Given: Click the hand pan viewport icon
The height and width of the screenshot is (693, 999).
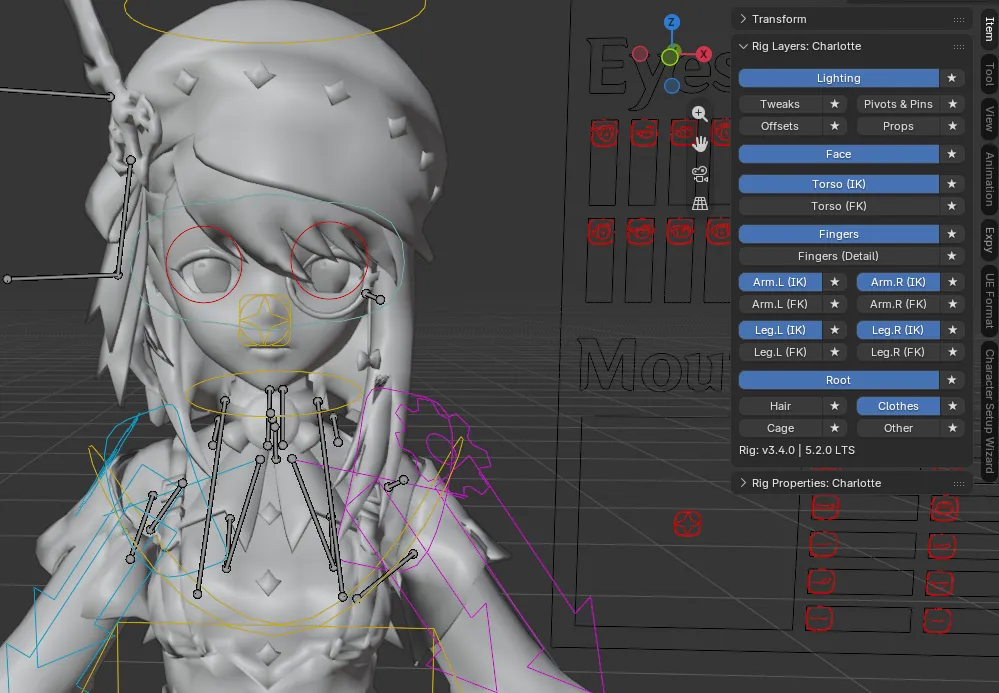Looking at the screenshot, I should point(700,144).
